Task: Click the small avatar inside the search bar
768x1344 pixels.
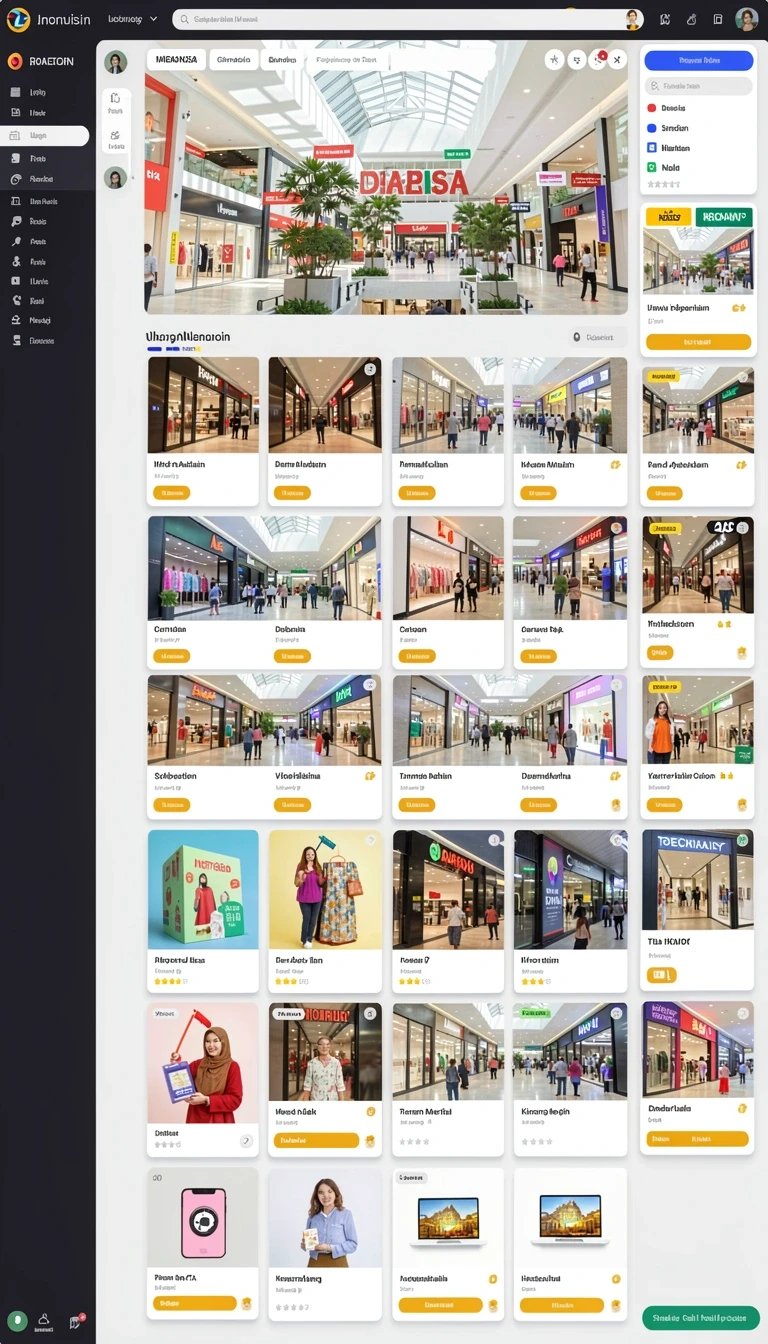Action: pyautogui.click(x=633, y=19)
